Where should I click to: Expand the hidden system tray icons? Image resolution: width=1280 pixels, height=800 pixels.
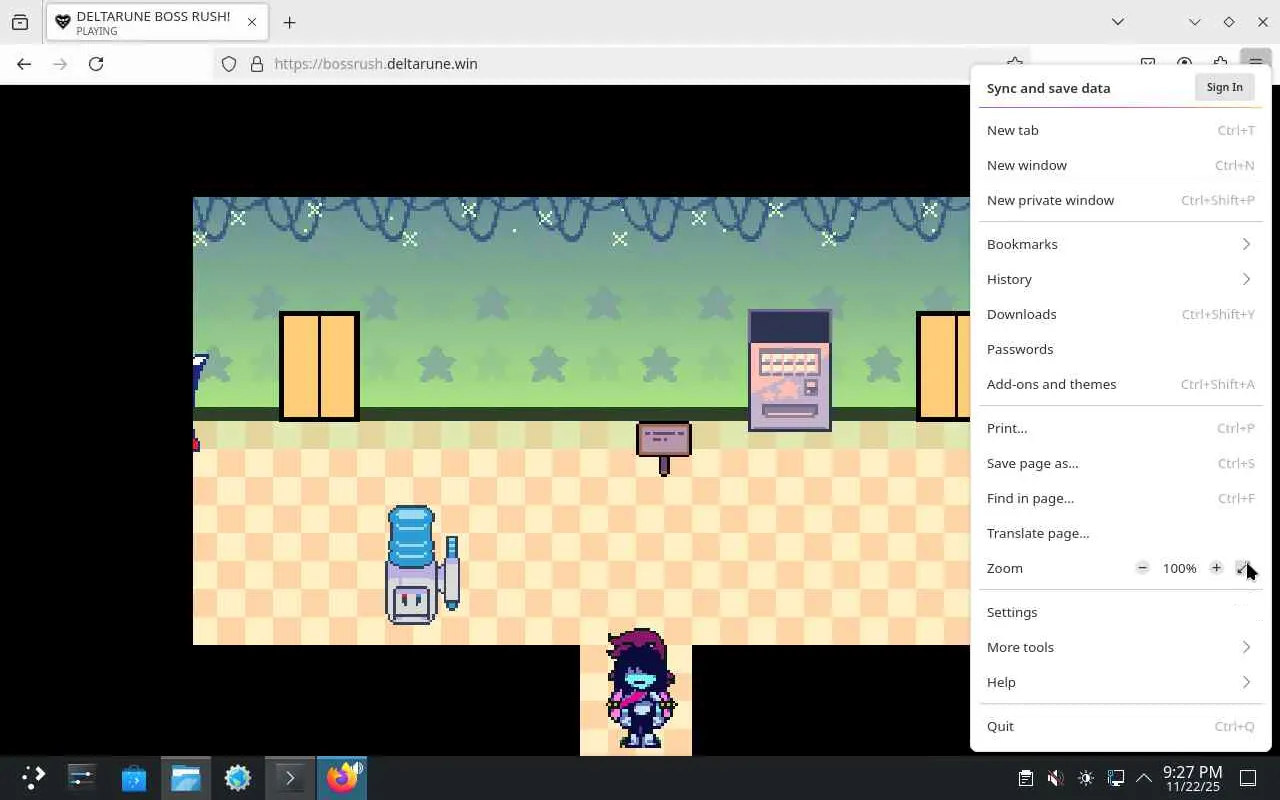click(1144, 778)
